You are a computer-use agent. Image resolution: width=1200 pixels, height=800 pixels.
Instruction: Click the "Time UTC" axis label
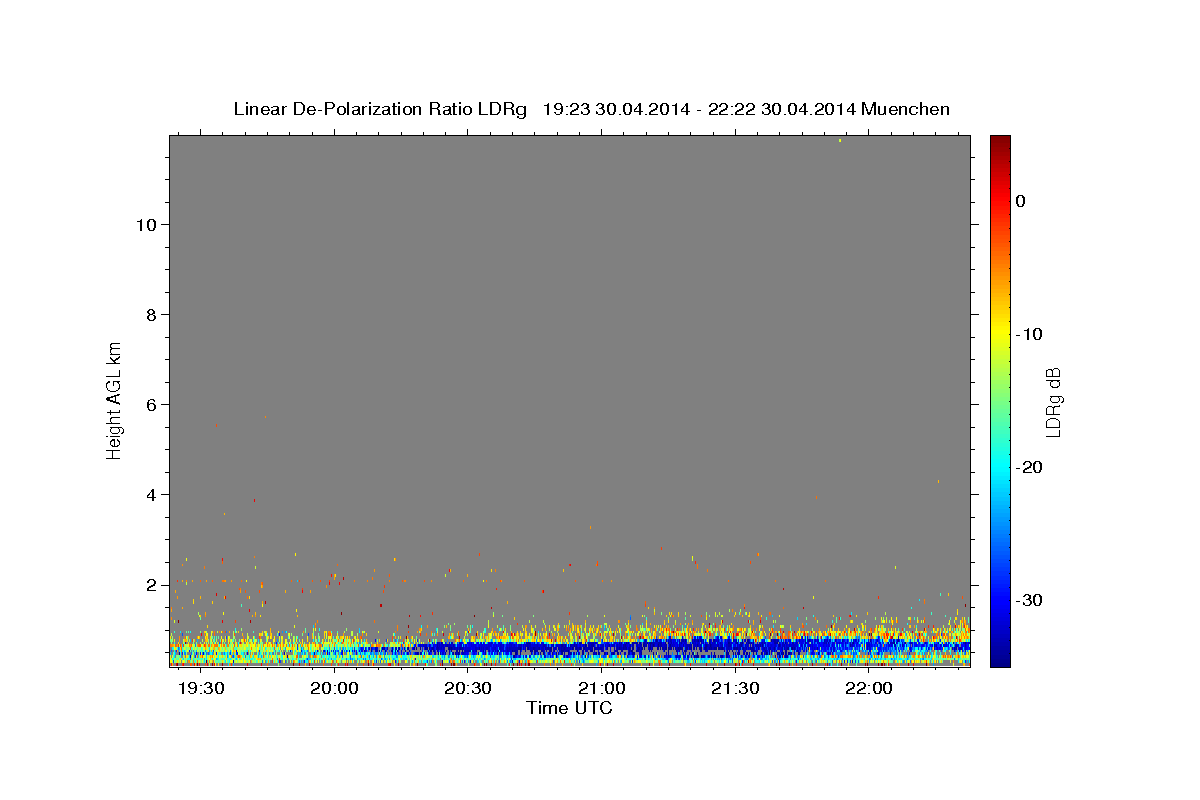coord(569,708)
